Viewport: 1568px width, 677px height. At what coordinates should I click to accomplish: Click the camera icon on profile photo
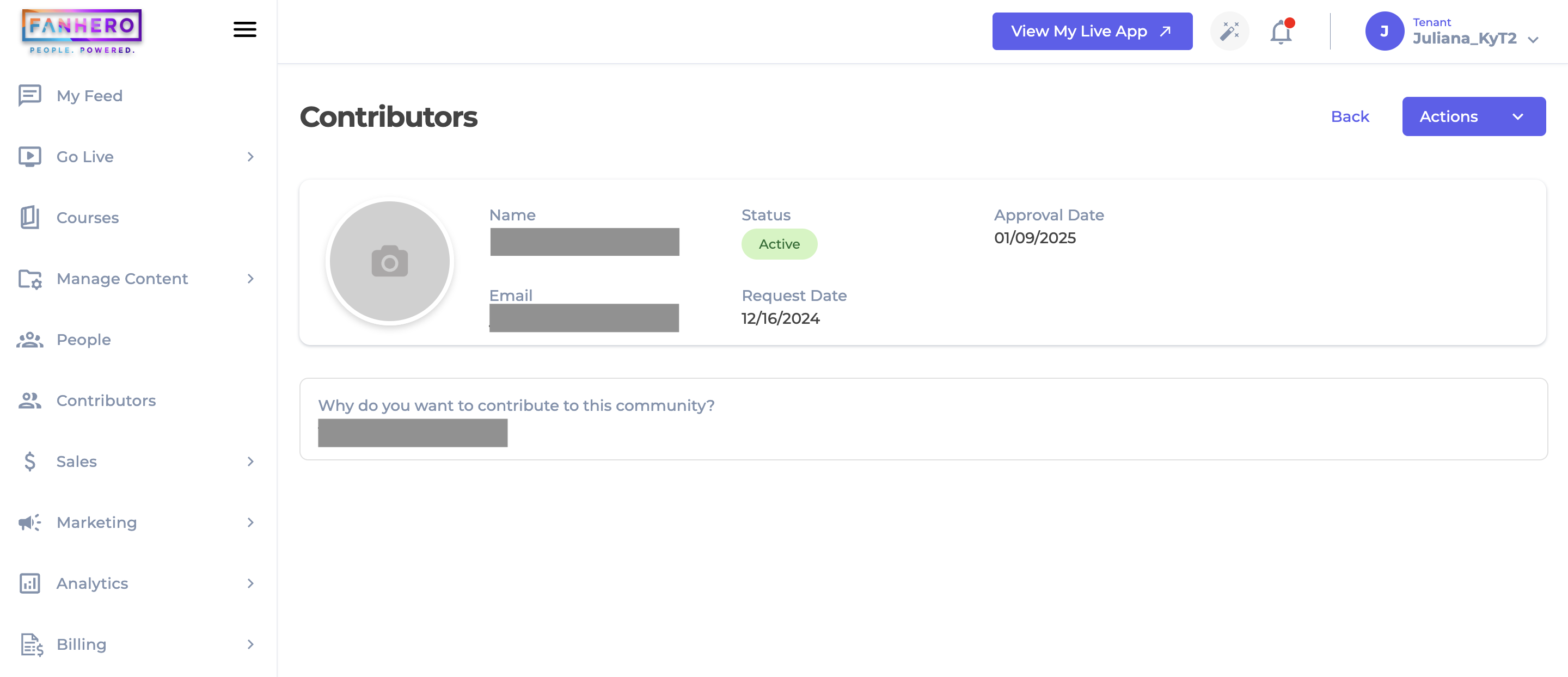point(390,261)
